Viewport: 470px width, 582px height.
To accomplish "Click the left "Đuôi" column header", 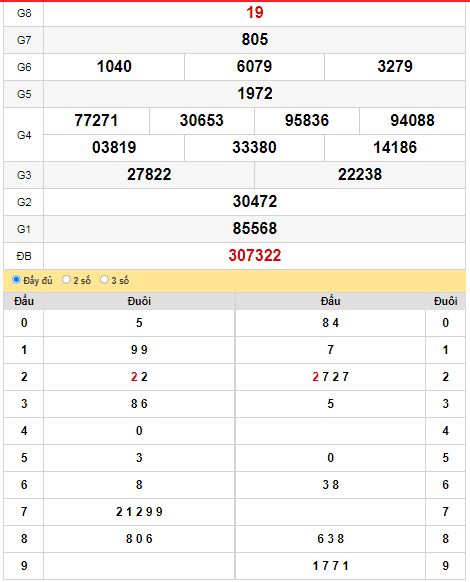I will click(139, 301).
